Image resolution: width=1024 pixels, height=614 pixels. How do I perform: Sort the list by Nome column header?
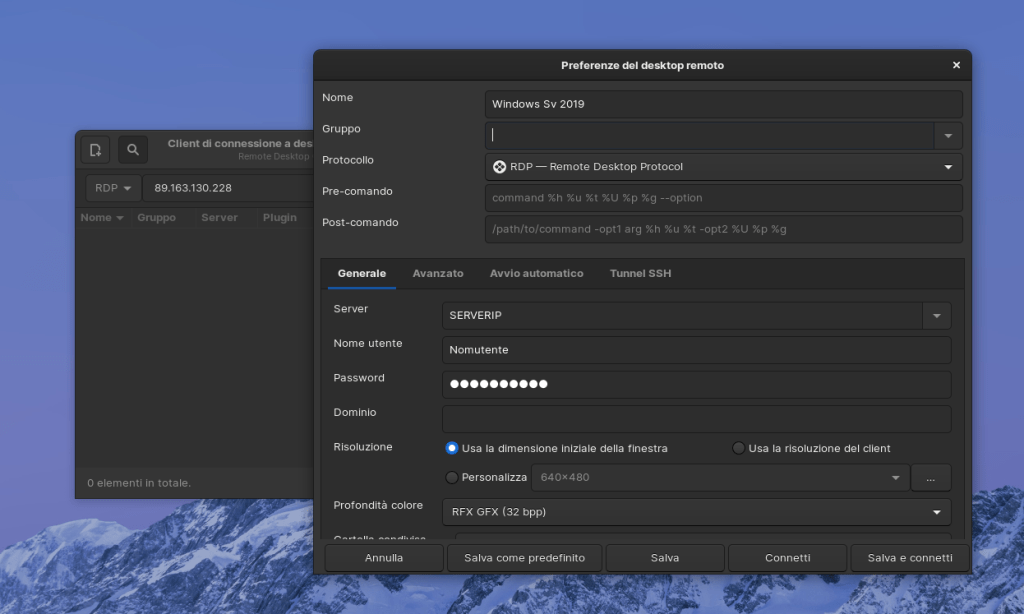97,217
